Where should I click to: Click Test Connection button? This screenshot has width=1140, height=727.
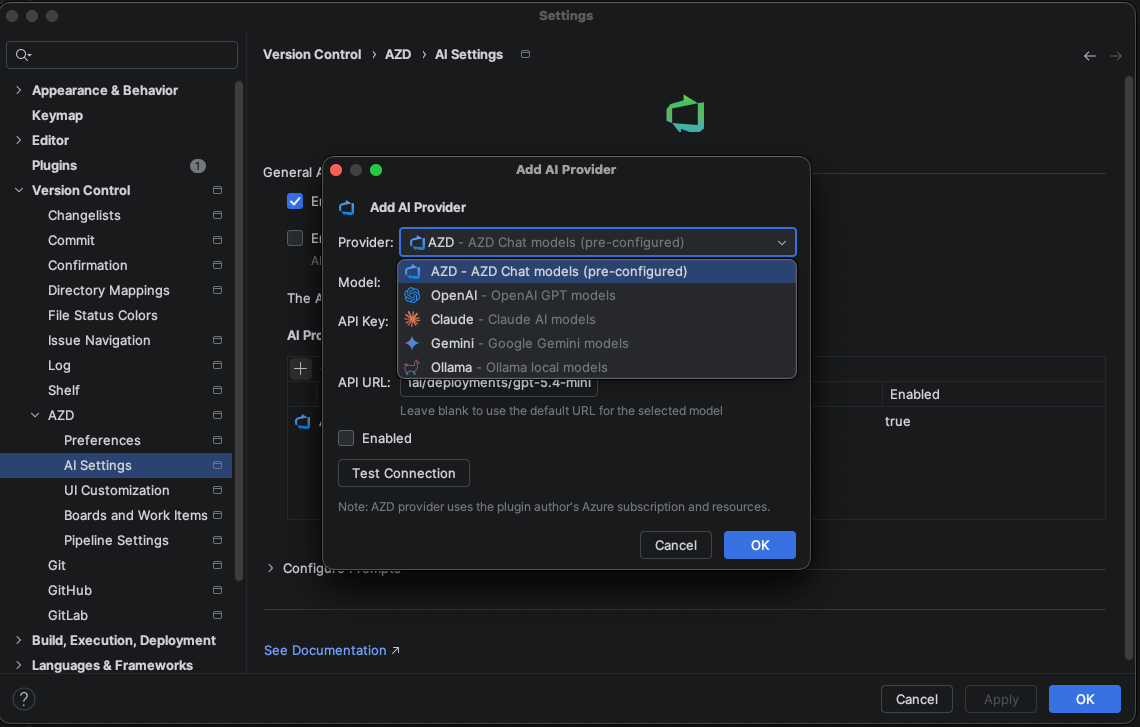(x=404, y=473)
